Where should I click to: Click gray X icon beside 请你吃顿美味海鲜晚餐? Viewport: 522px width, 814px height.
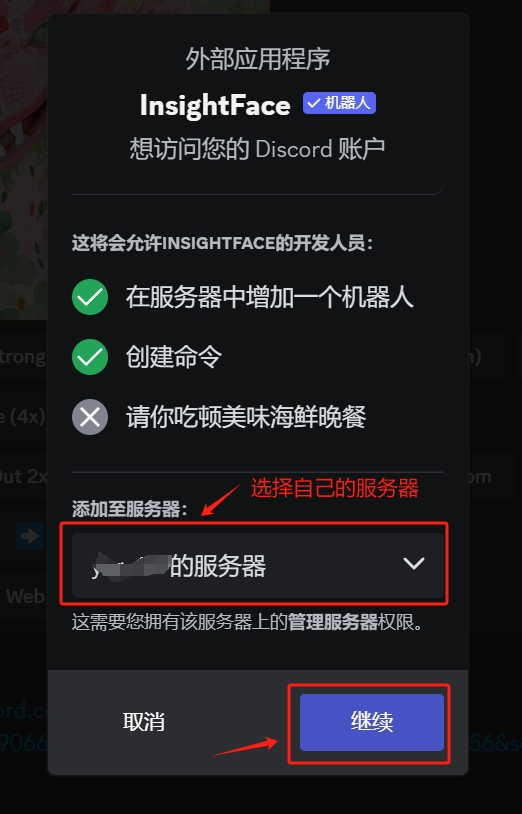pos(90,416)
